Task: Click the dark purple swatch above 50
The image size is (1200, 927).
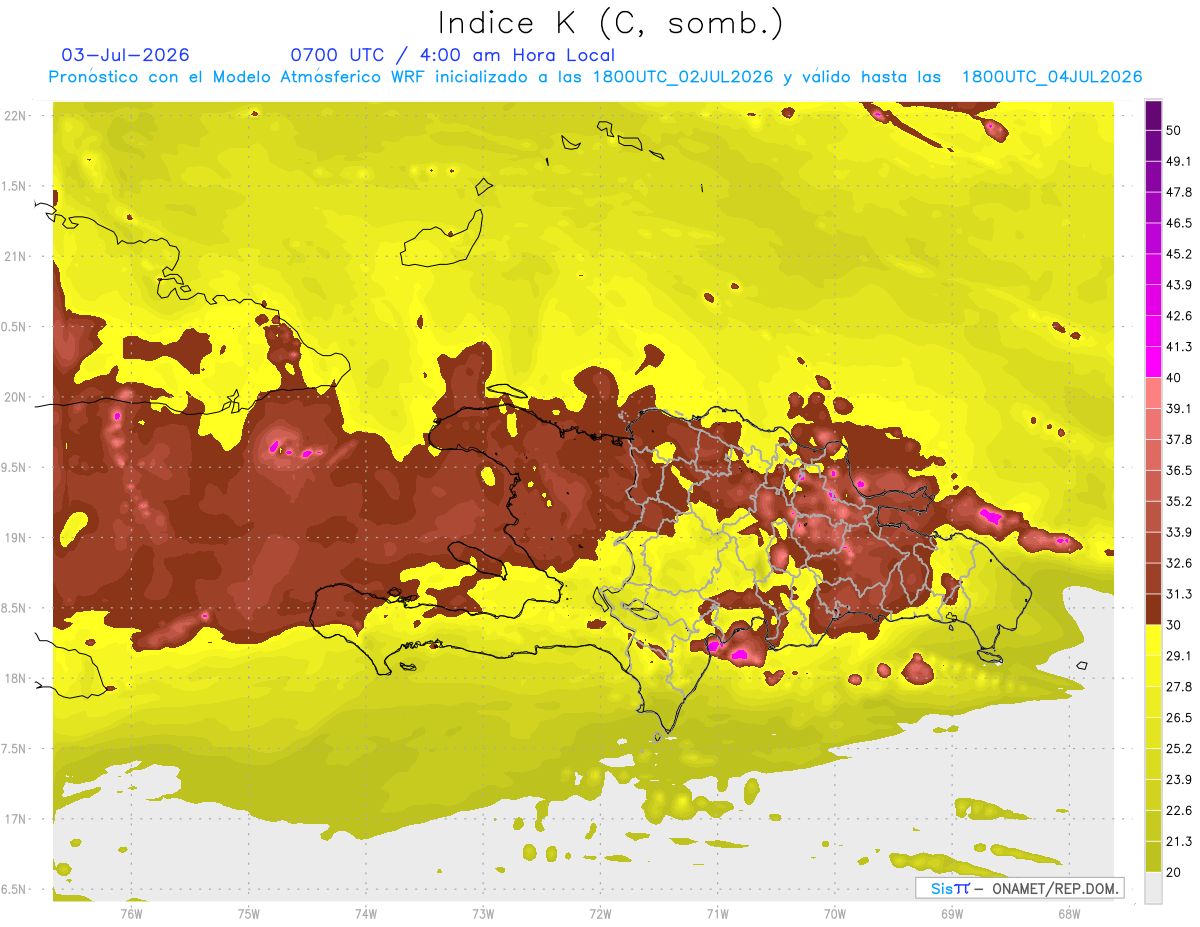Action: click(1154, 116)
